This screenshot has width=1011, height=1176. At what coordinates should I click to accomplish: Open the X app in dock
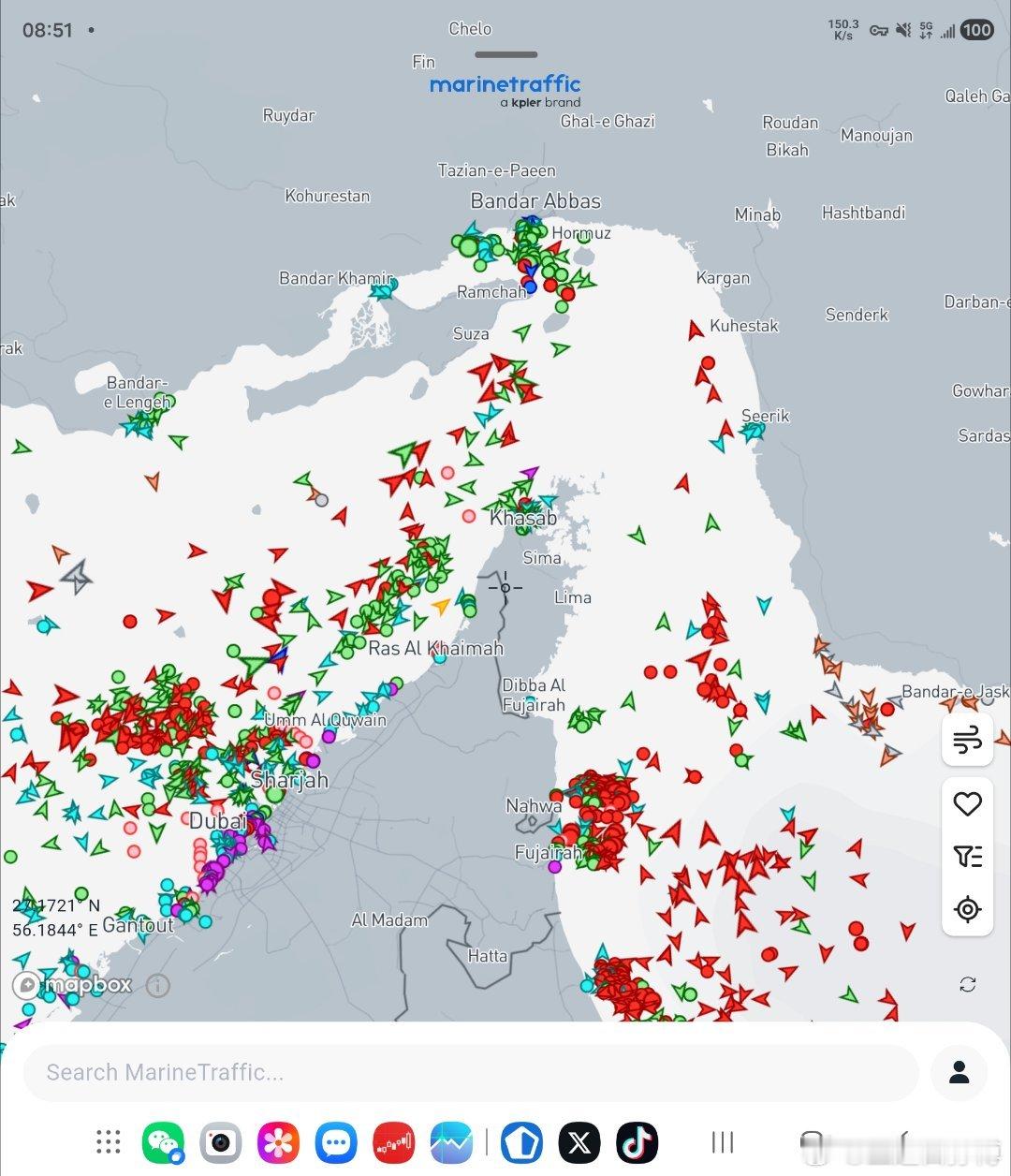pos(579,1142)
